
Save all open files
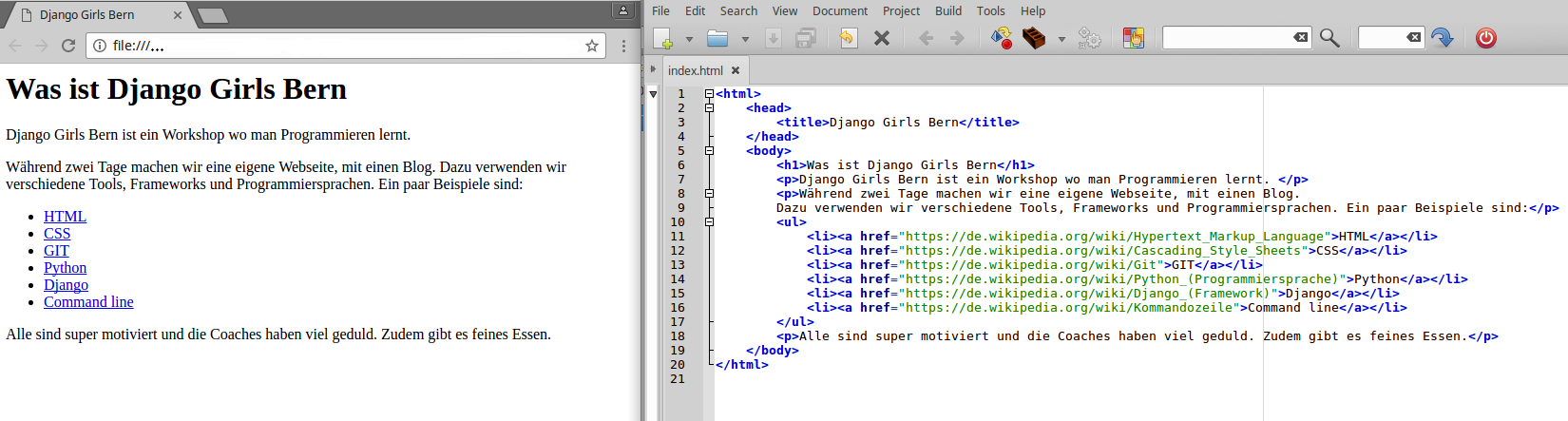click(806, 38)
